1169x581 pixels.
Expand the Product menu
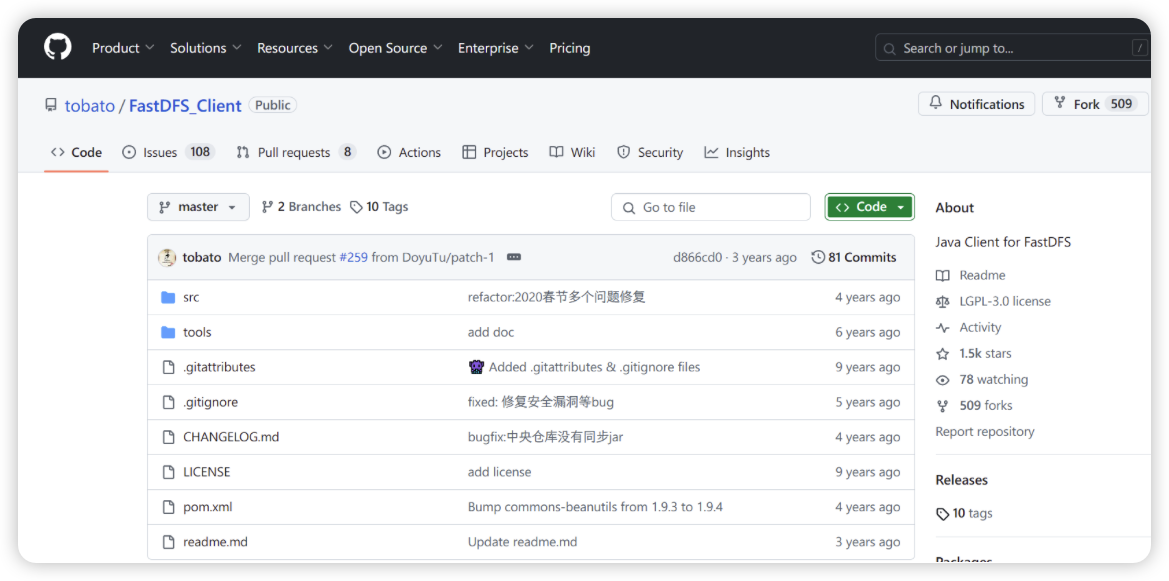pos(123,48)
